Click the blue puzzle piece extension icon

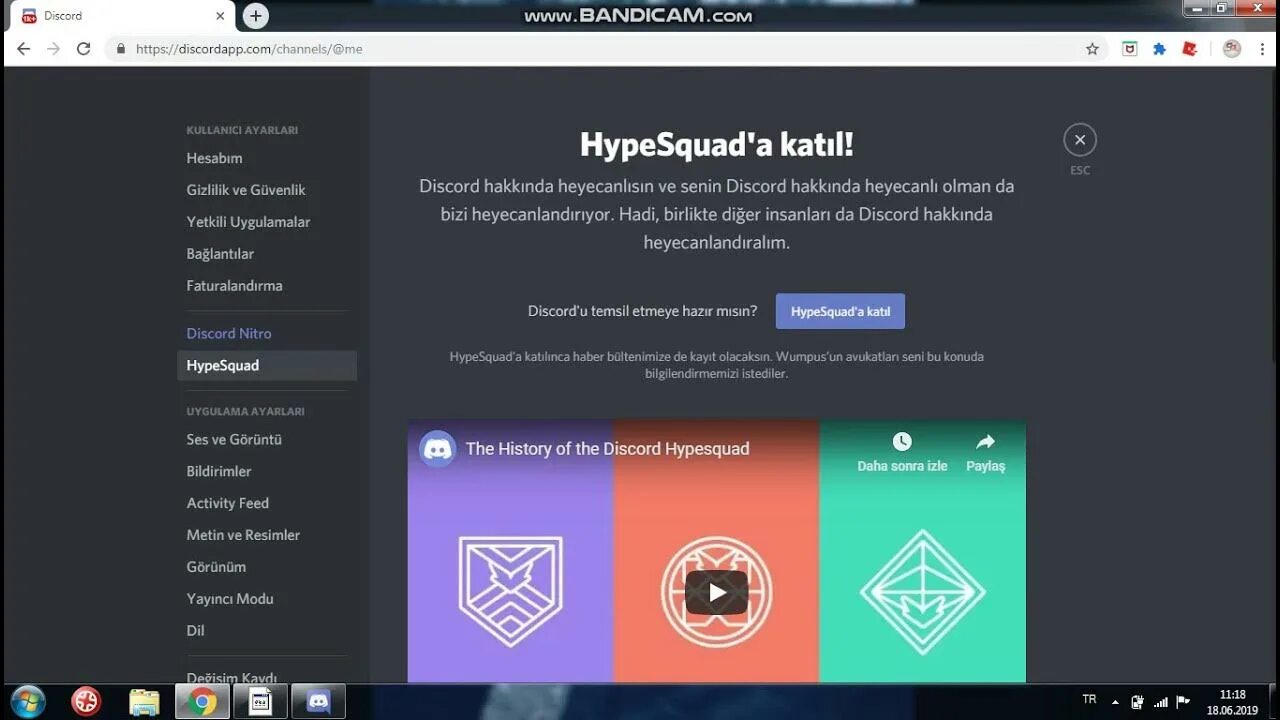pos(1159,48)
